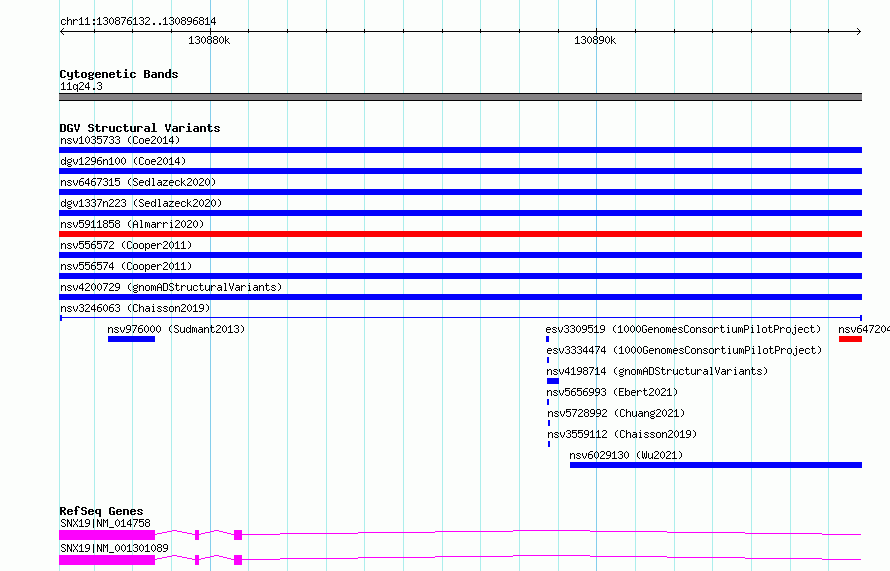Screen dimensions: 890x571
Task: Open the nsv5656993 (Ebert2021) label
Action: click(612, 392)
